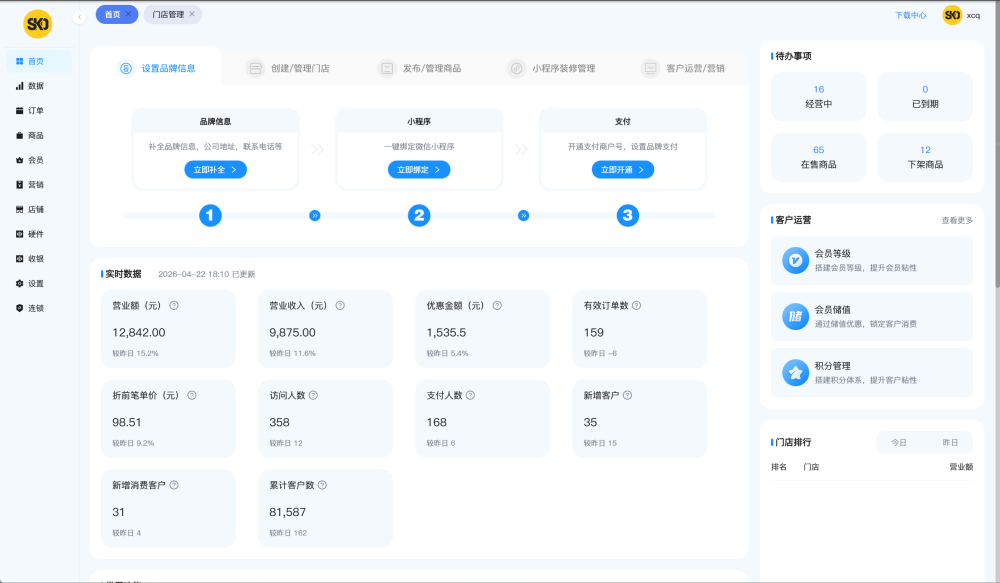Image resolution: width=1000 pixels, height=583 pixels.
Task: Open the 店铺 item in the sidebar
Action: pyautogui.click(x=39, y=209)
